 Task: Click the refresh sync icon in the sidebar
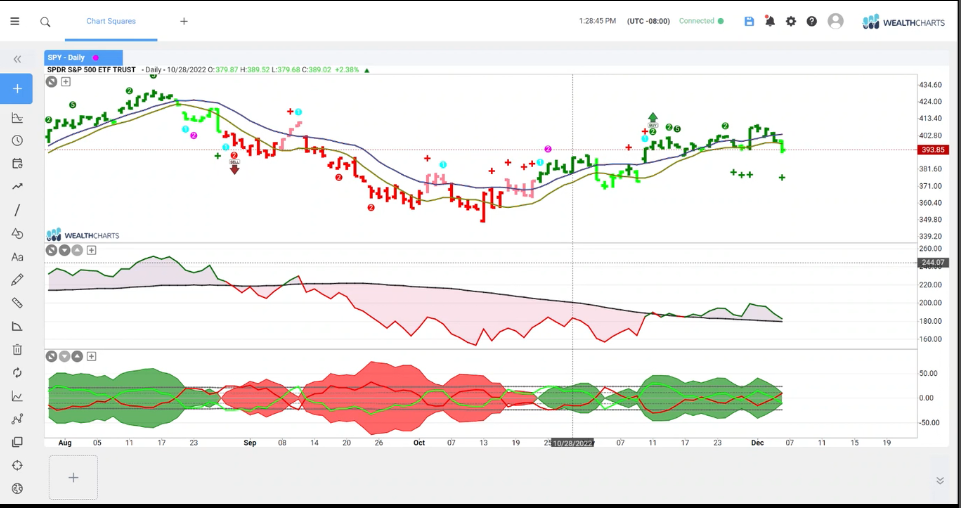pyautogui.click(x=17, y=373)
